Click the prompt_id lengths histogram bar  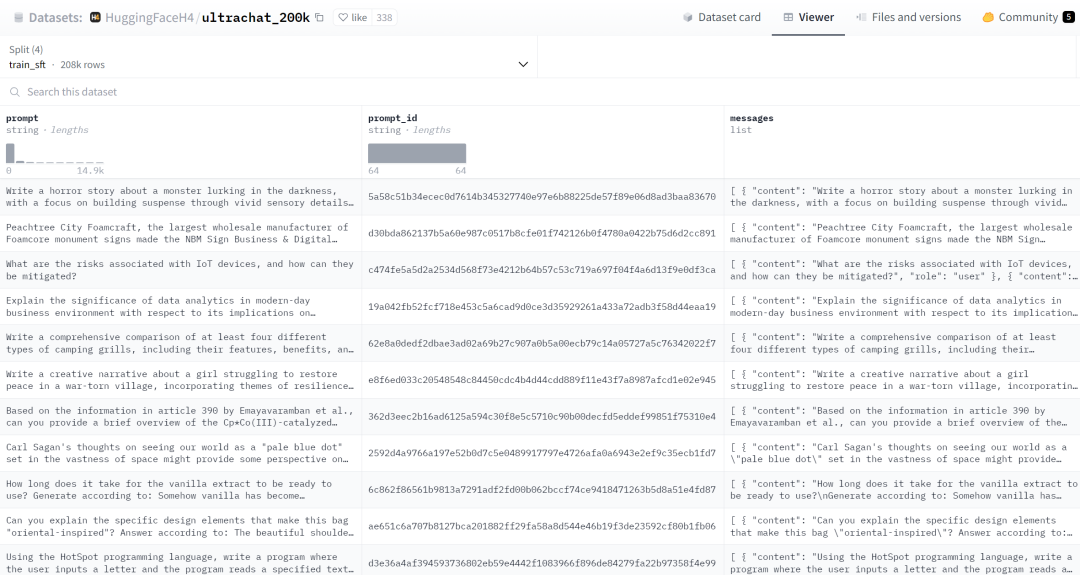(x=417, y=153)
